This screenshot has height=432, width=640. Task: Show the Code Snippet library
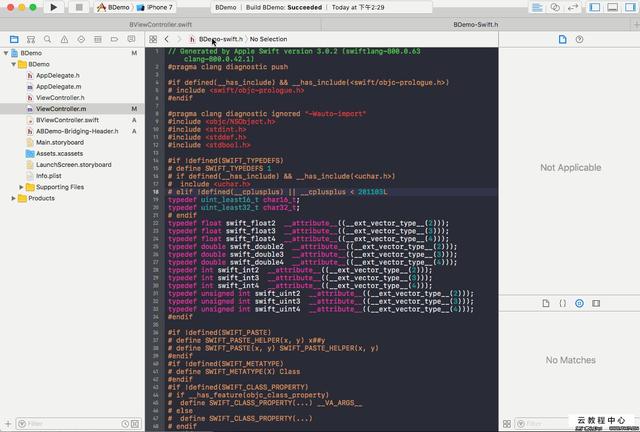[x=562, y=303]
